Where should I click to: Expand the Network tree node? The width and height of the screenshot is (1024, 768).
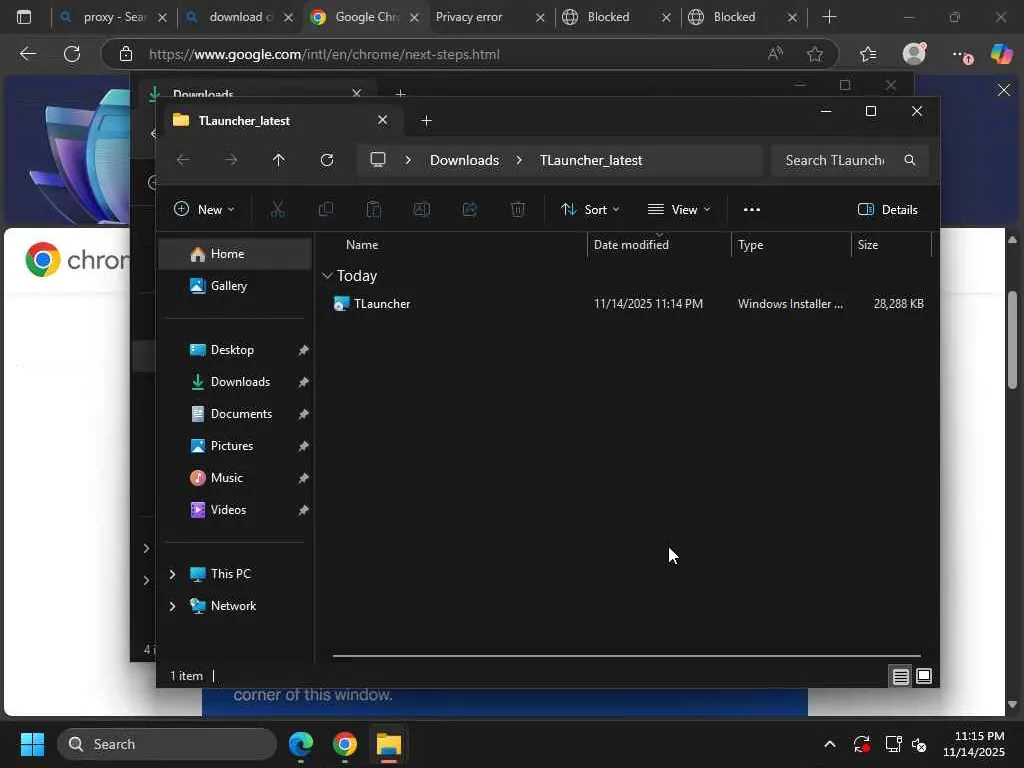tap(172, 606)
